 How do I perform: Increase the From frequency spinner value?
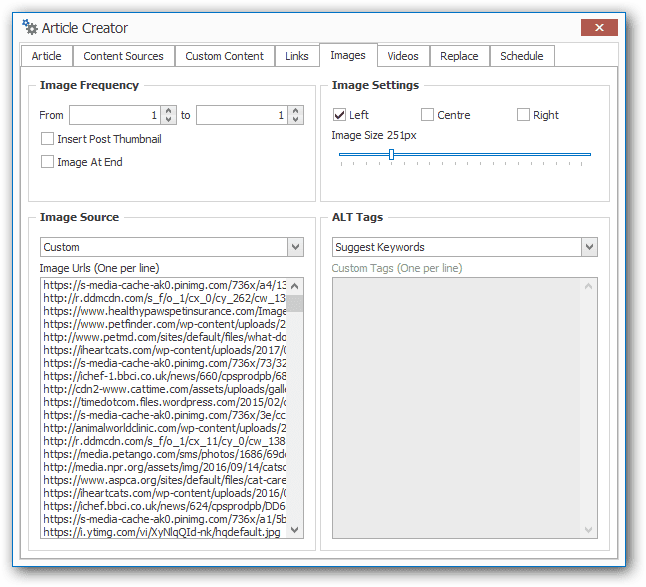[169, 111]
